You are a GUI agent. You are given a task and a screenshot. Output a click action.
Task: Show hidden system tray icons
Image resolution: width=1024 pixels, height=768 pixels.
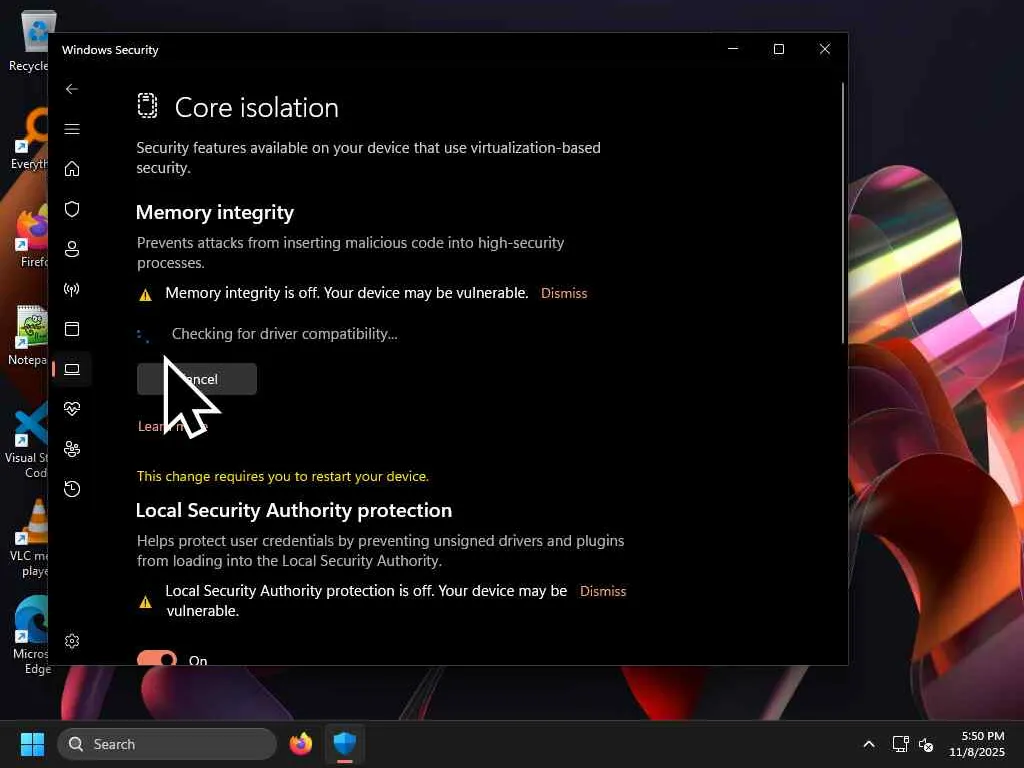(x=869, y=744)
